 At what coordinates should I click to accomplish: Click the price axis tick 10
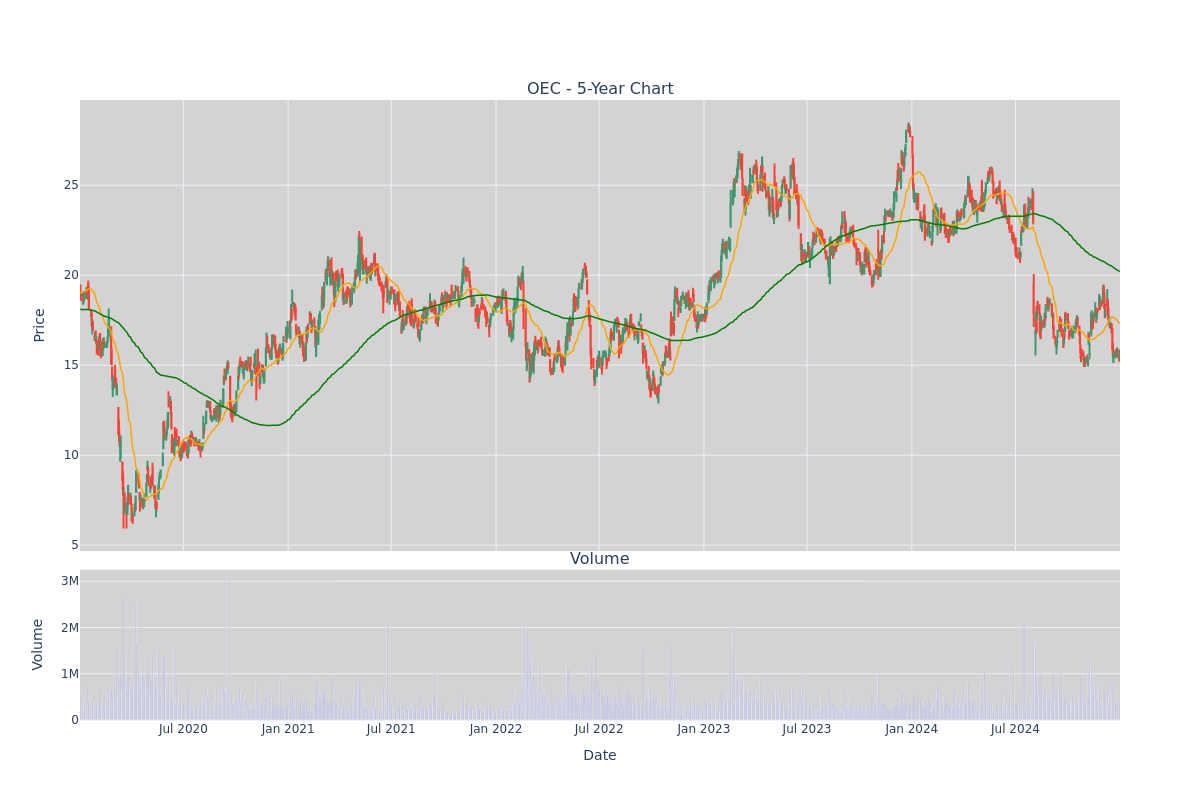(x=71, y=455)
